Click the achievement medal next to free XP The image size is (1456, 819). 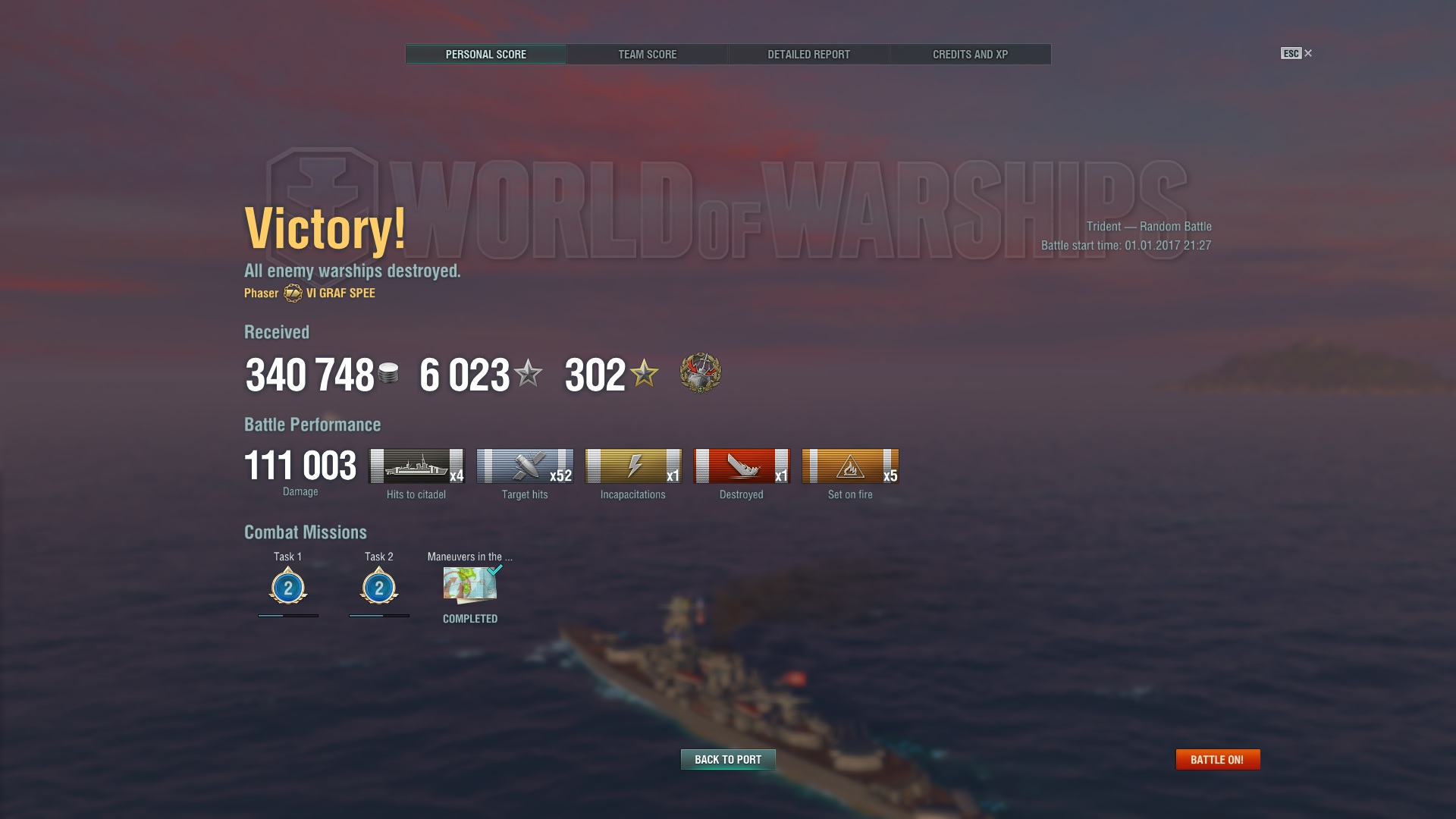(x=700, y=372)
